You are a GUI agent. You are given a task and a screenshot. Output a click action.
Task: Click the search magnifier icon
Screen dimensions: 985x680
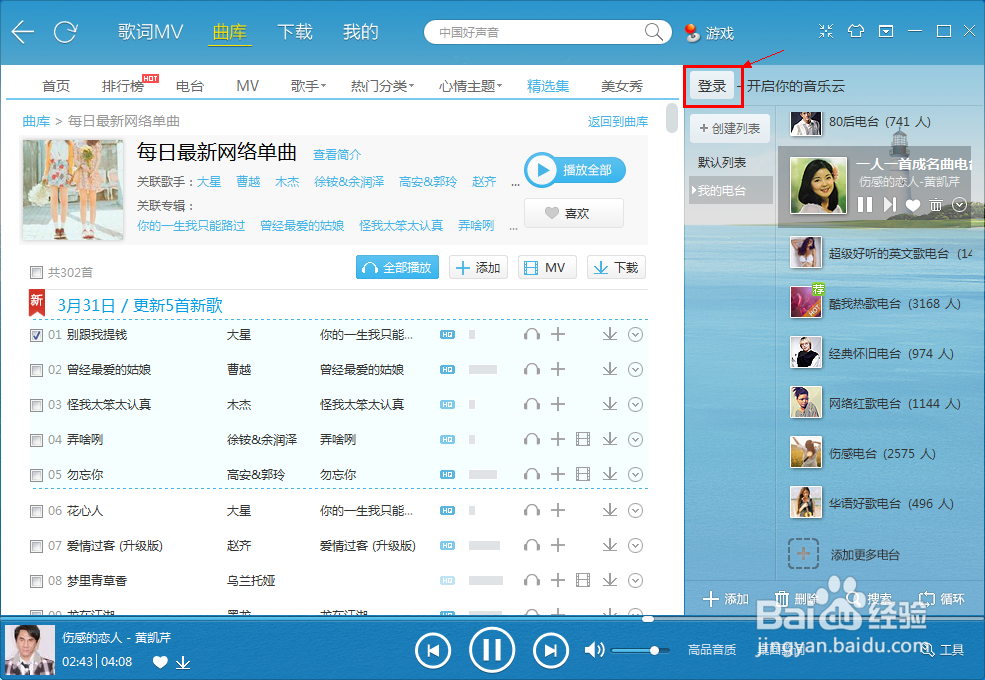653,31
